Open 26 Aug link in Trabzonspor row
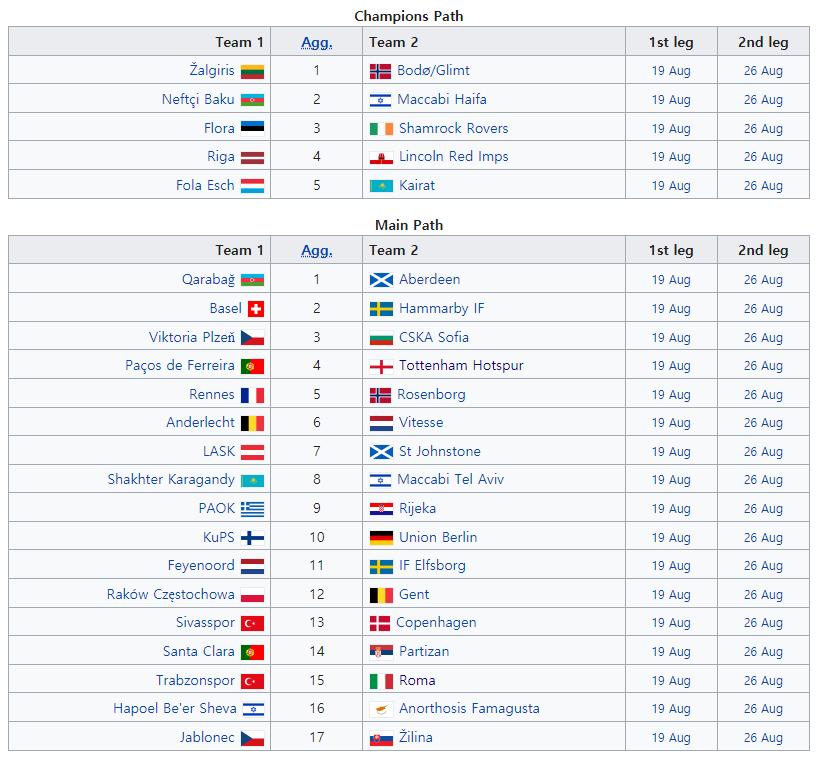This screenshot has height=760, width=822. 763,681
